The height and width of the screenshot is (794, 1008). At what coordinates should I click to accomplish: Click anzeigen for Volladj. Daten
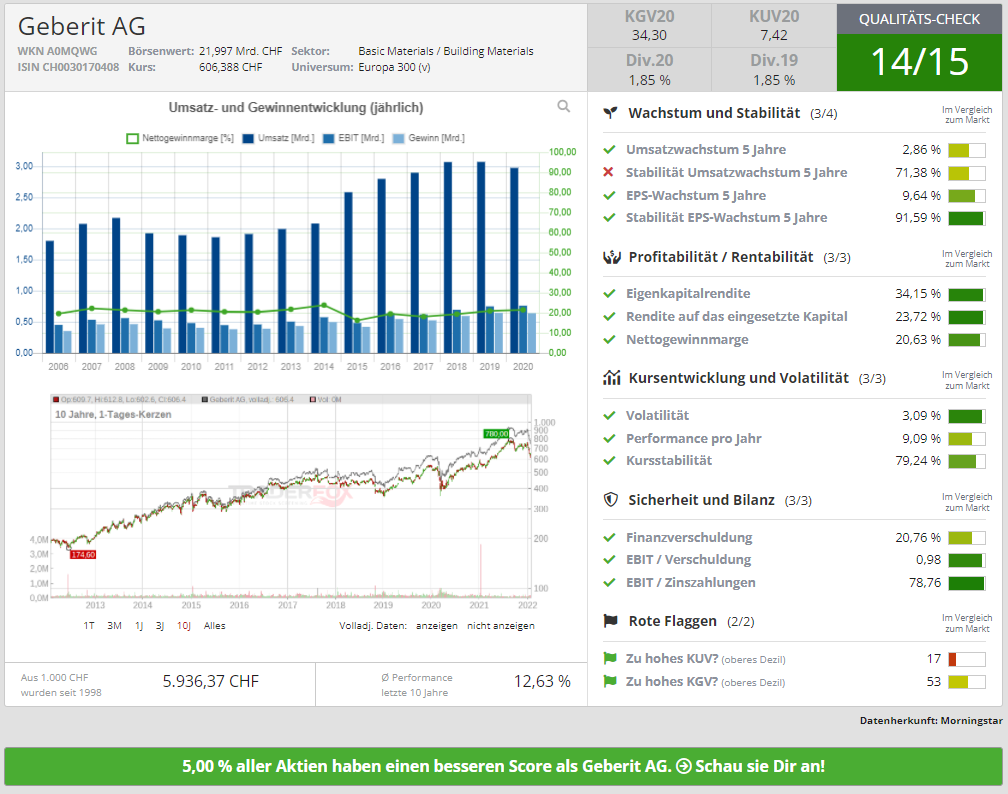coord(436,626)
